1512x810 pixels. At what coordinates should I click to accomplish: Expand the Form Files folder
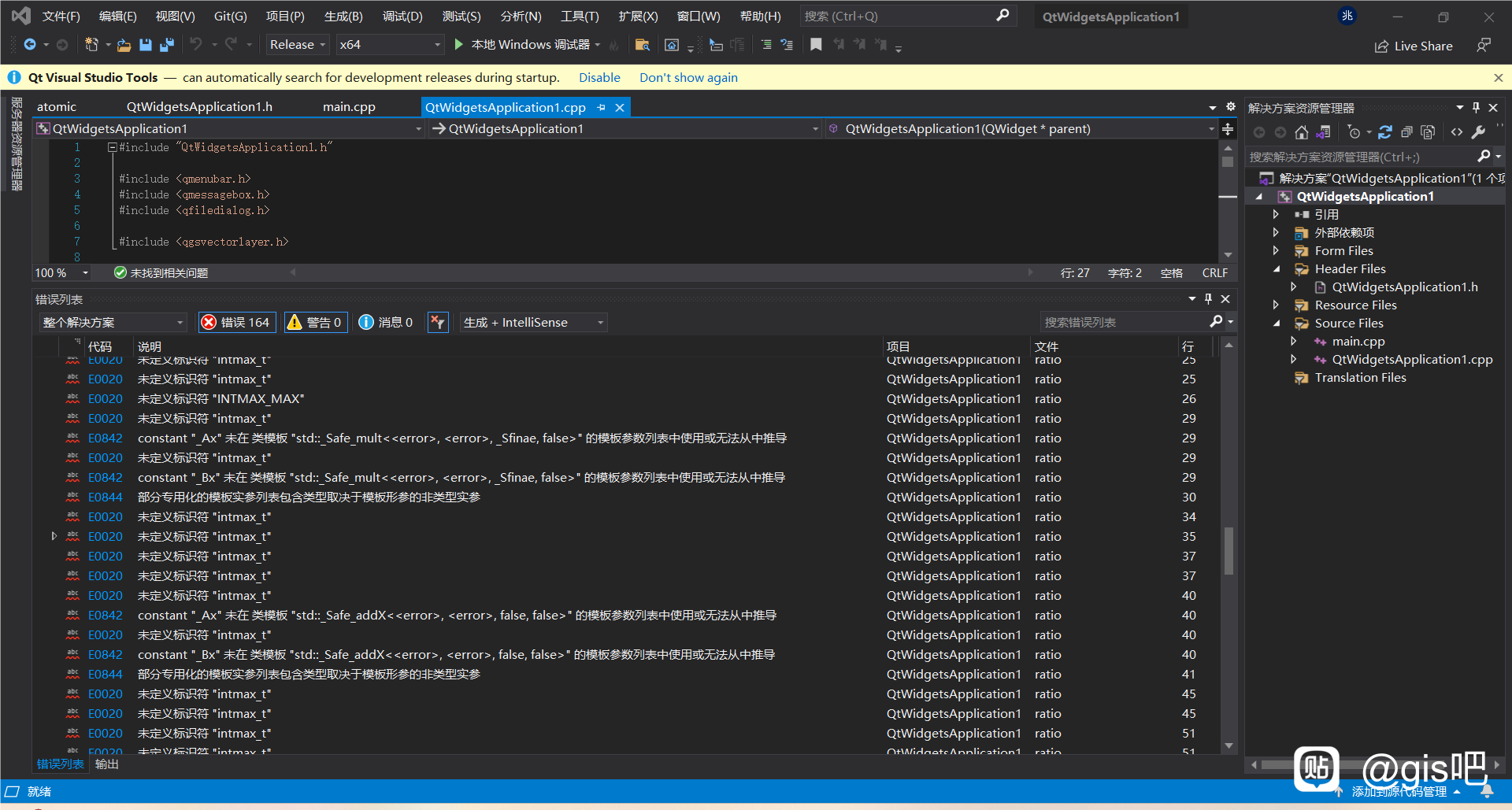click(x=1277, y=251)
